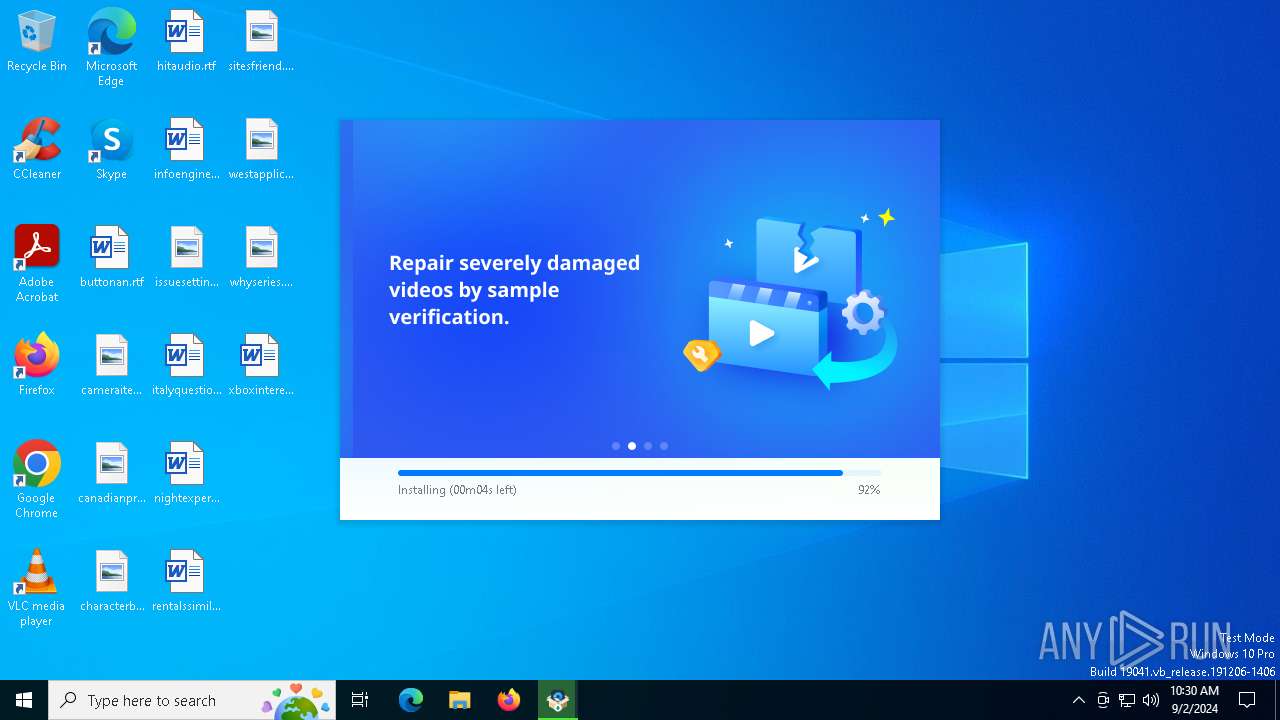
Task: Open CCleaner desktop shortcut
Action: (x=37, y=150)
